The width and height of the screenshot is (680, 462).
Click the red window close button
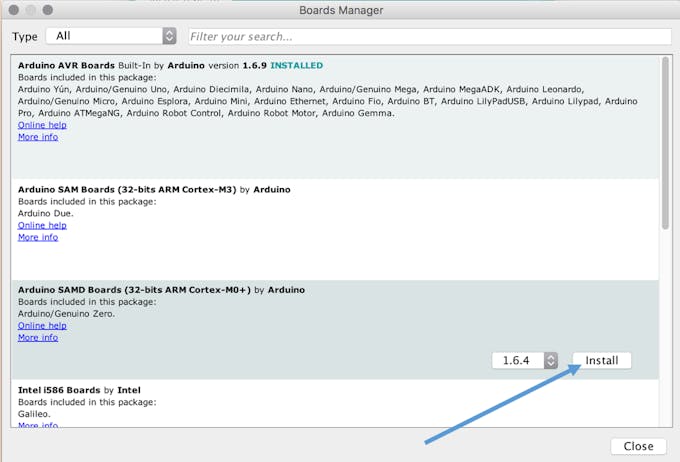[x=13, y=10]
